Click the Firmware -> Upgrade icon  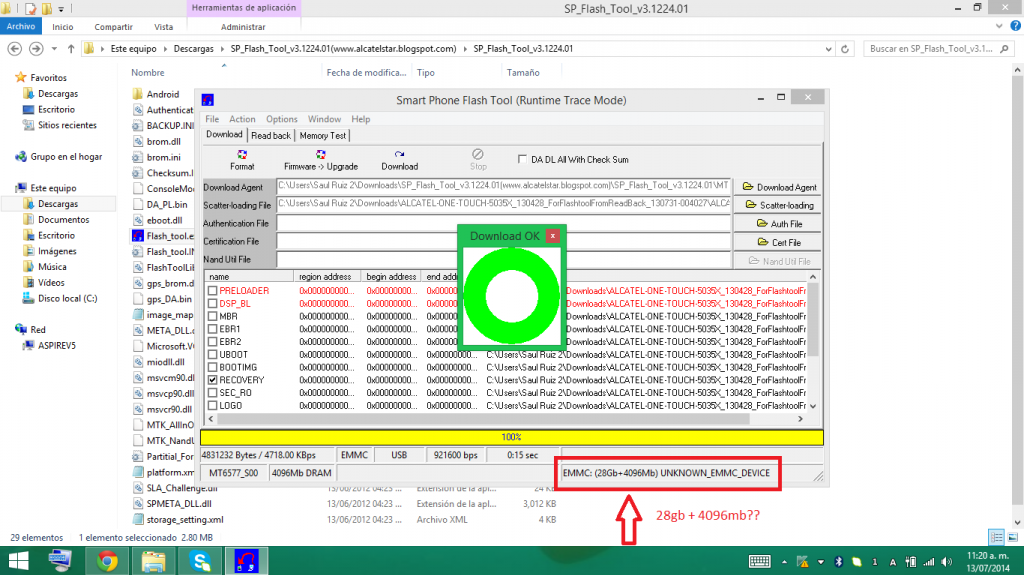[320, 155]
